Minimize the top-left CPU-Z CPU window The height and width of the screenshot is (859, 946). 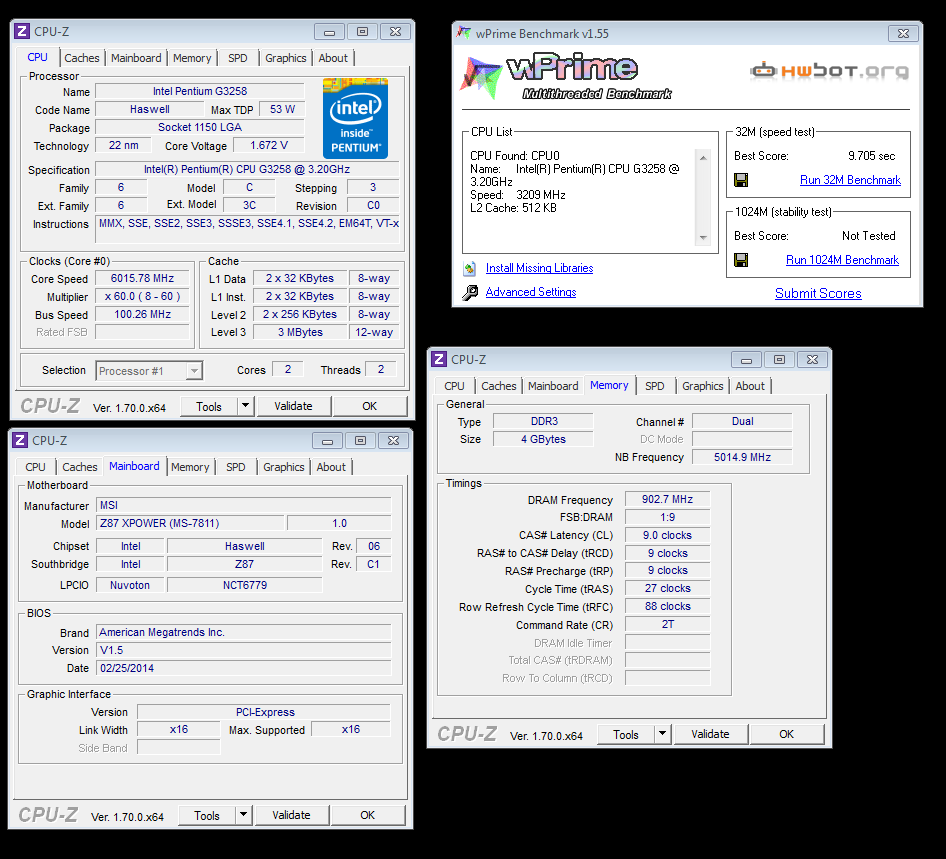coord(329,31)
